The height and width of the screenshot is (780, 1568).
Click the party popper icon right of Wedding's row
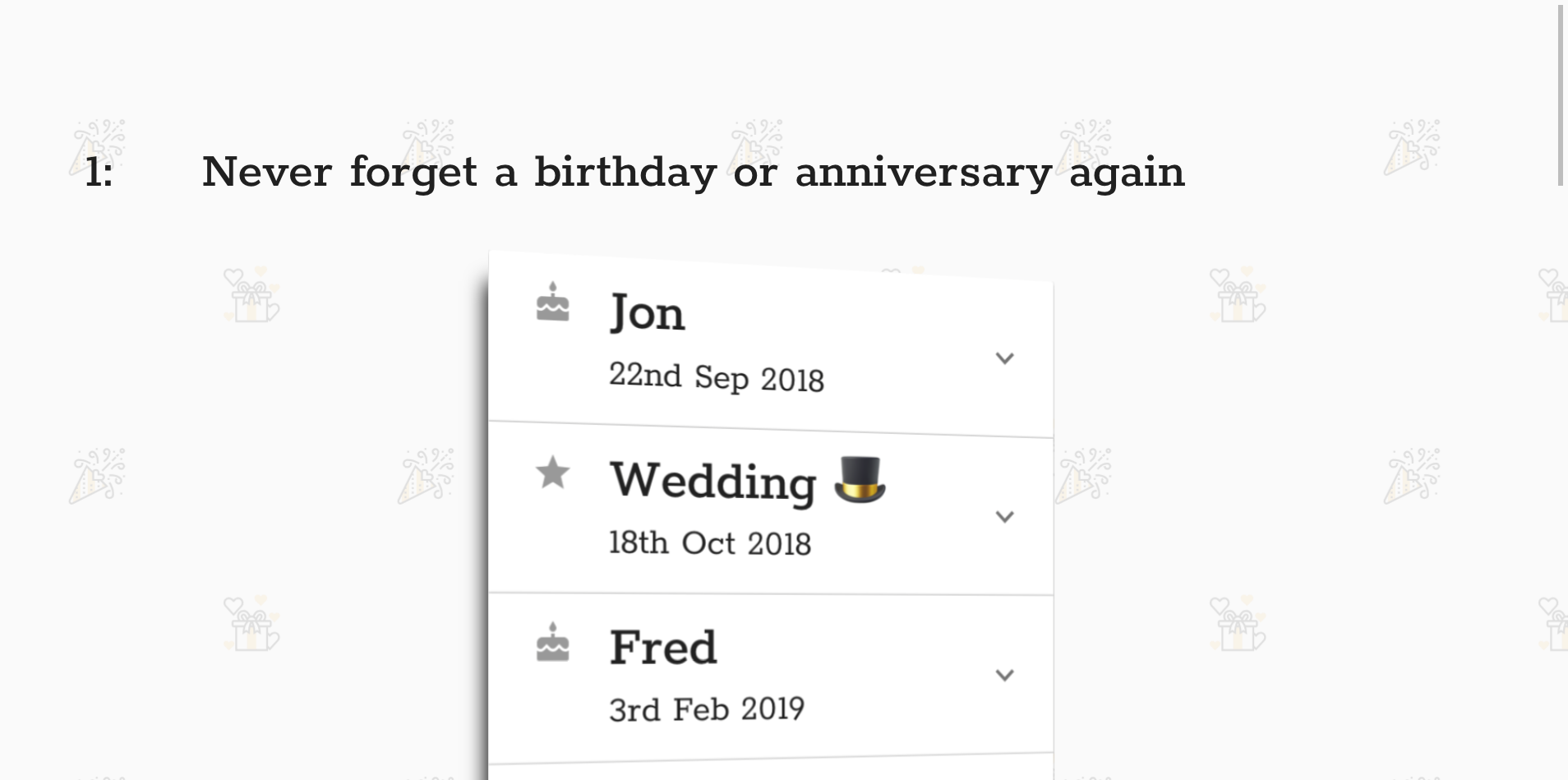(x=1084, y=475)
